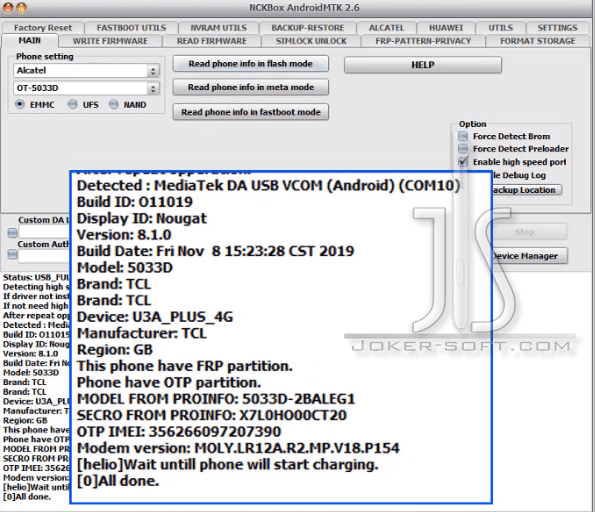Click the orange window control in title bar
Screen dimensions: 595x512
pyautogui.click(x=22, y=8)
